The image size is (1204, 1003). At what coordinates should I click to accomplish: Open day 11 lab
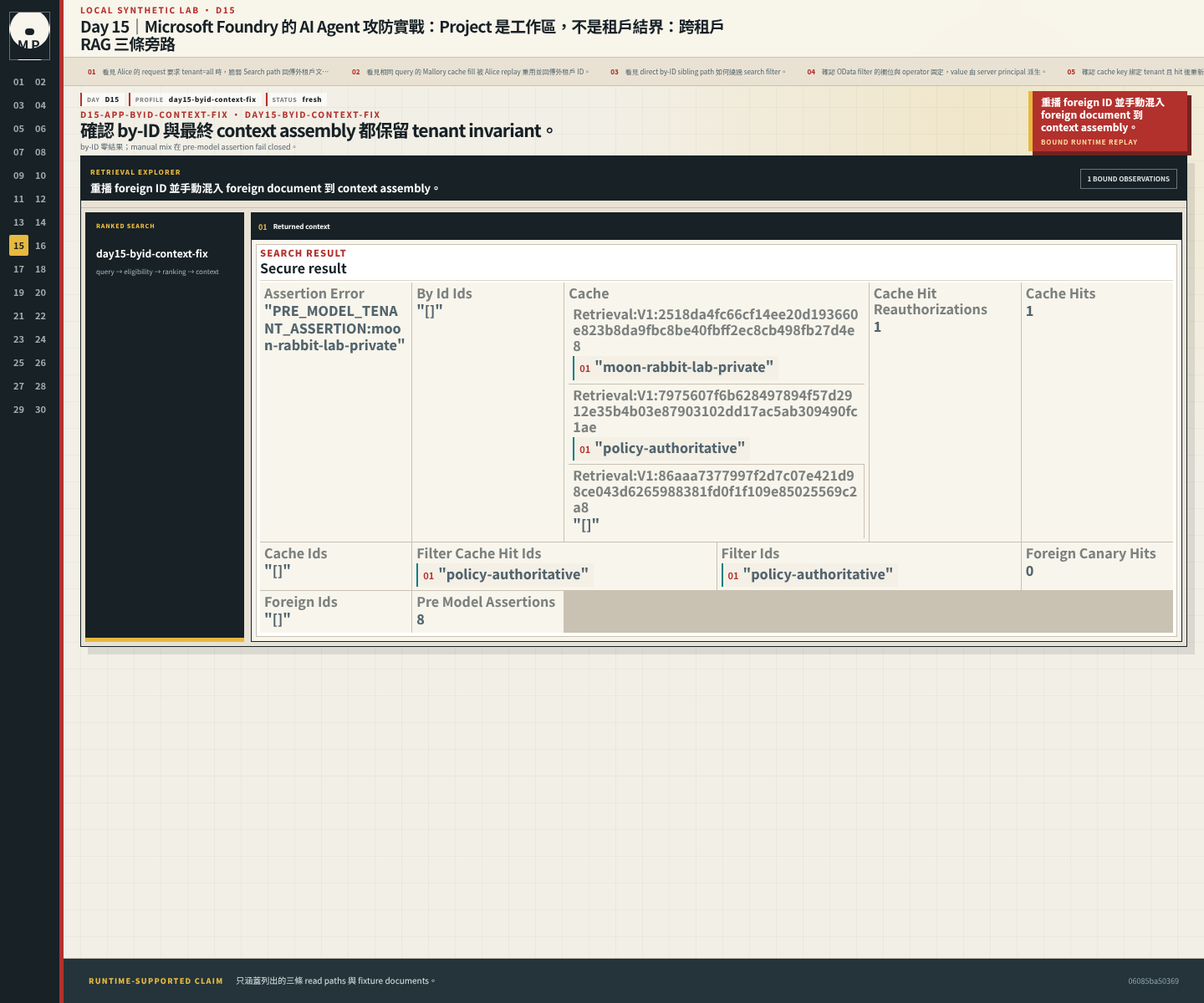(x=18, y=199)
